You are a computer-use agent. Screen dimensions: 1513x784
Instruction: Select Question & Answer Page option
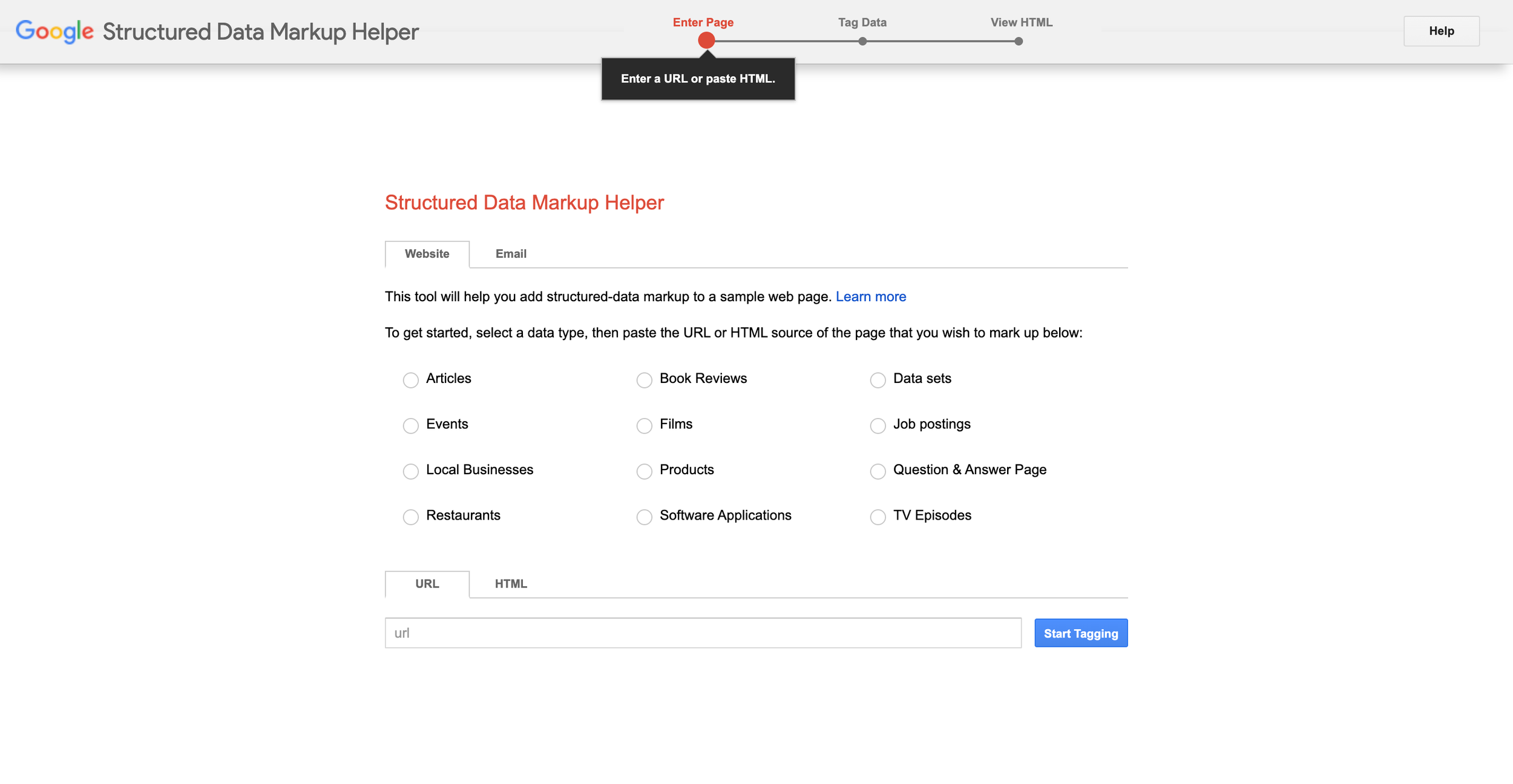(x=878, y=471)
